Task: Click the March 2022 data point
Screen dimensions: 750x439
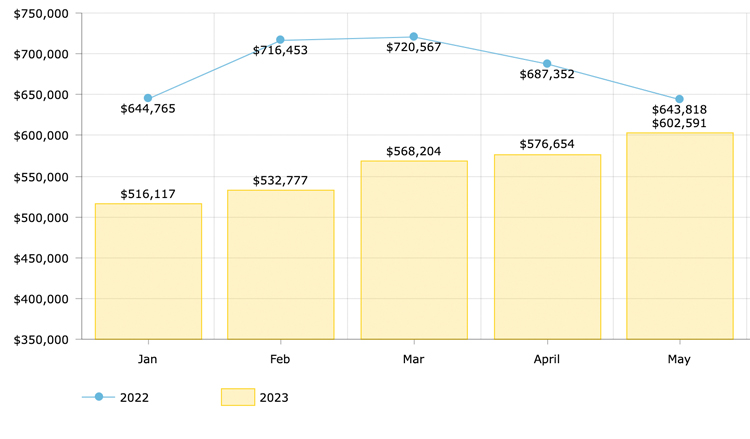Action: (414, 37)
